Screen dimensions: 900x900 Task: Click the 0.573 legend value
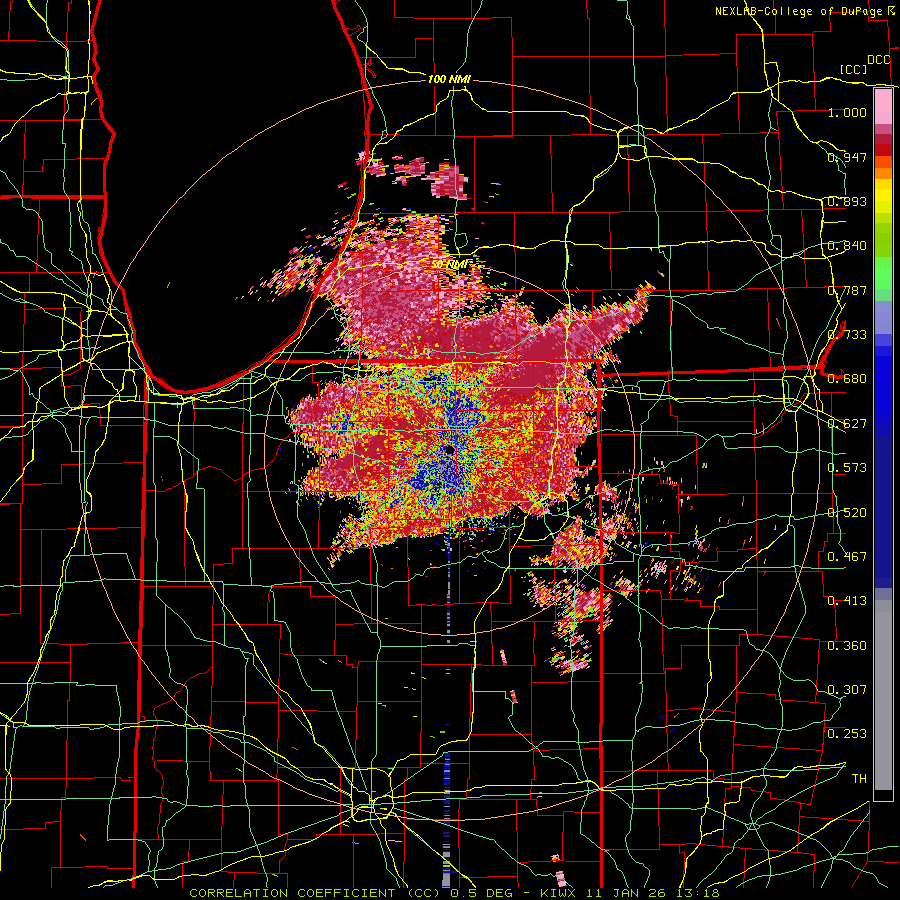click(847, 467)
